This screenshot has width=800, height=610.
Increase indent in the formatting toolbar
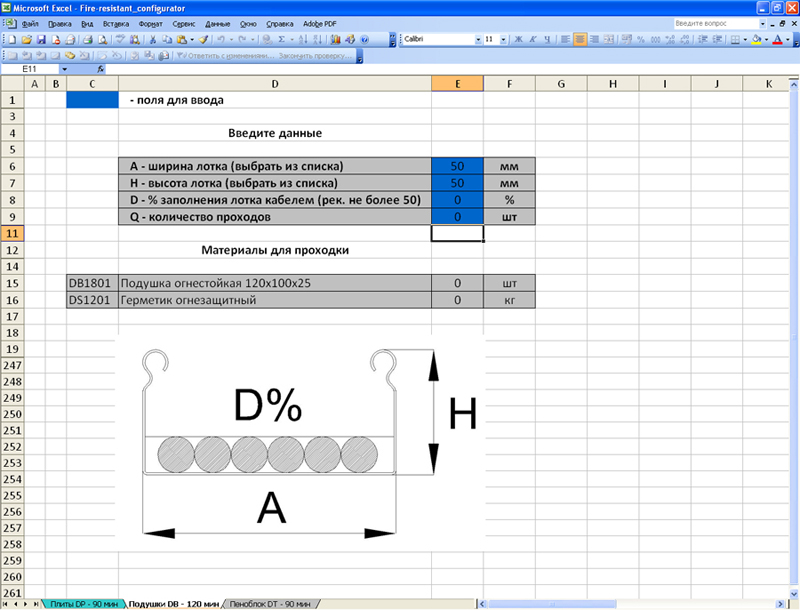tap(717, 39)
